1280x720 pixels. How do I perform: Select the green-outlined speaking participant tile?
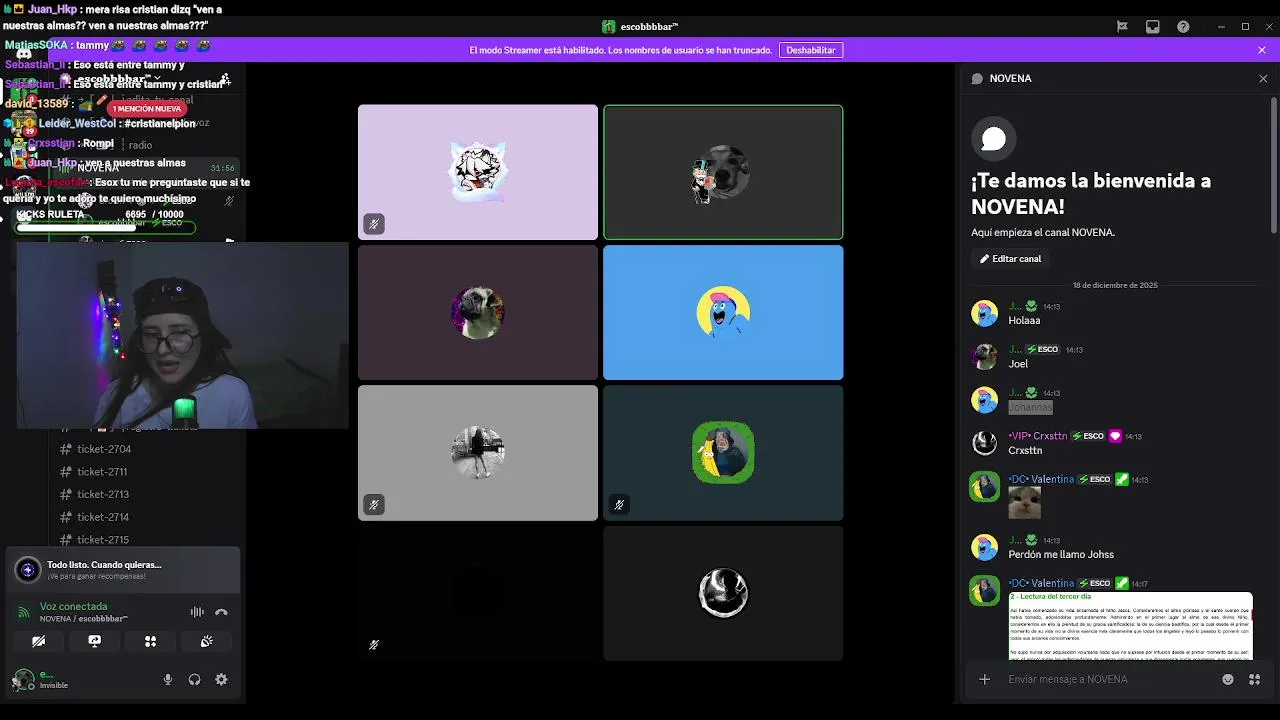click(723, 172)
